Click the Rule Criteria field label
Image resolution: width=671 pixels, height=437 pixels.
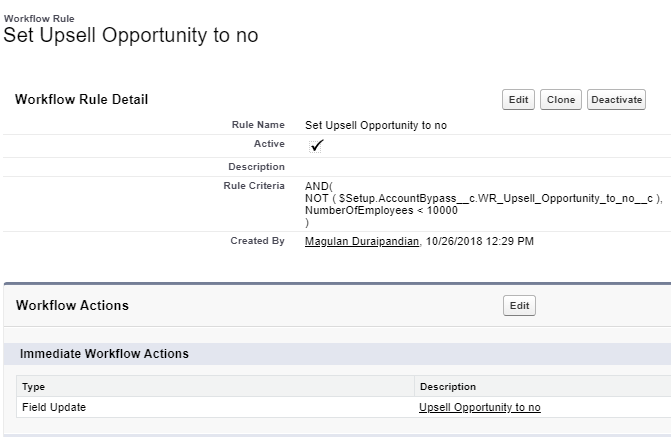pos(254,186)
